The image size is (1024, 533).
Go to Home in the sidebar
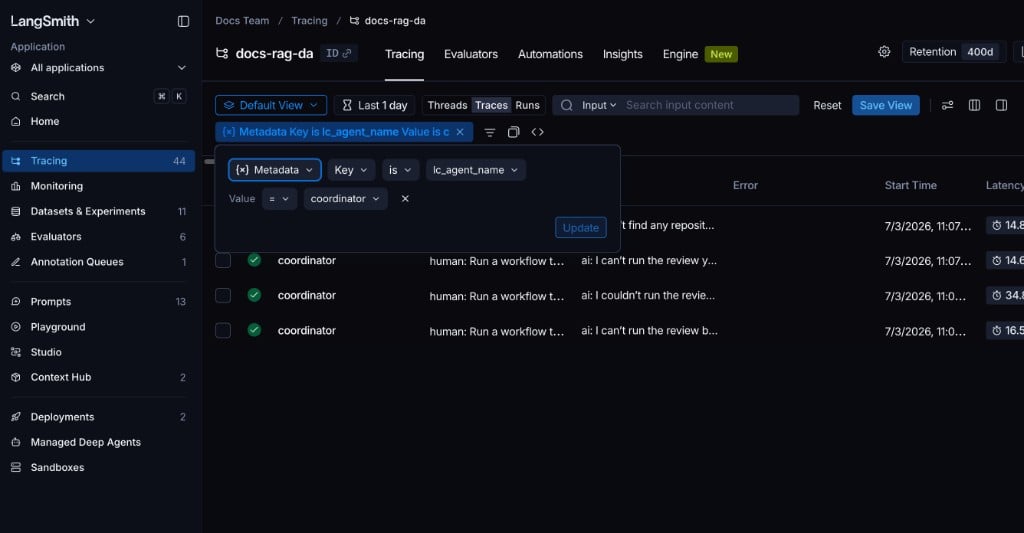pos(99,121)
